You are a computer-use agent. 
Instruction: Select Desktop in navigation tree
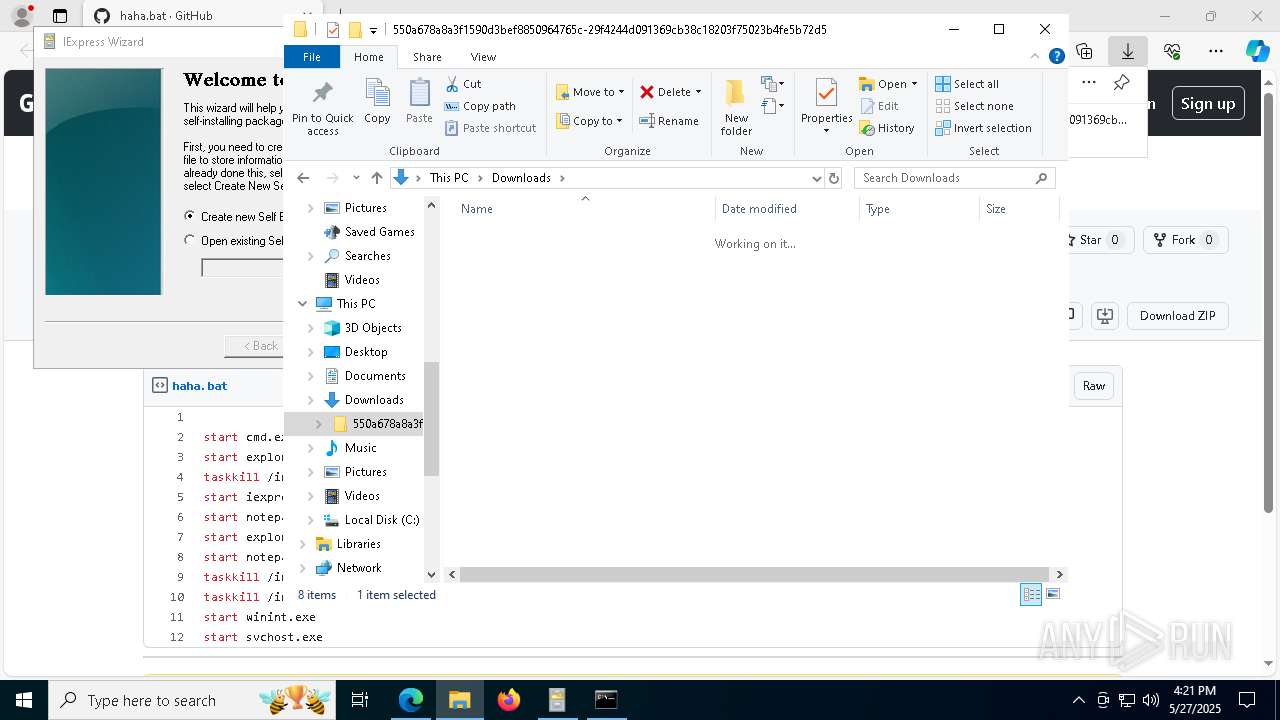[366, 352]
